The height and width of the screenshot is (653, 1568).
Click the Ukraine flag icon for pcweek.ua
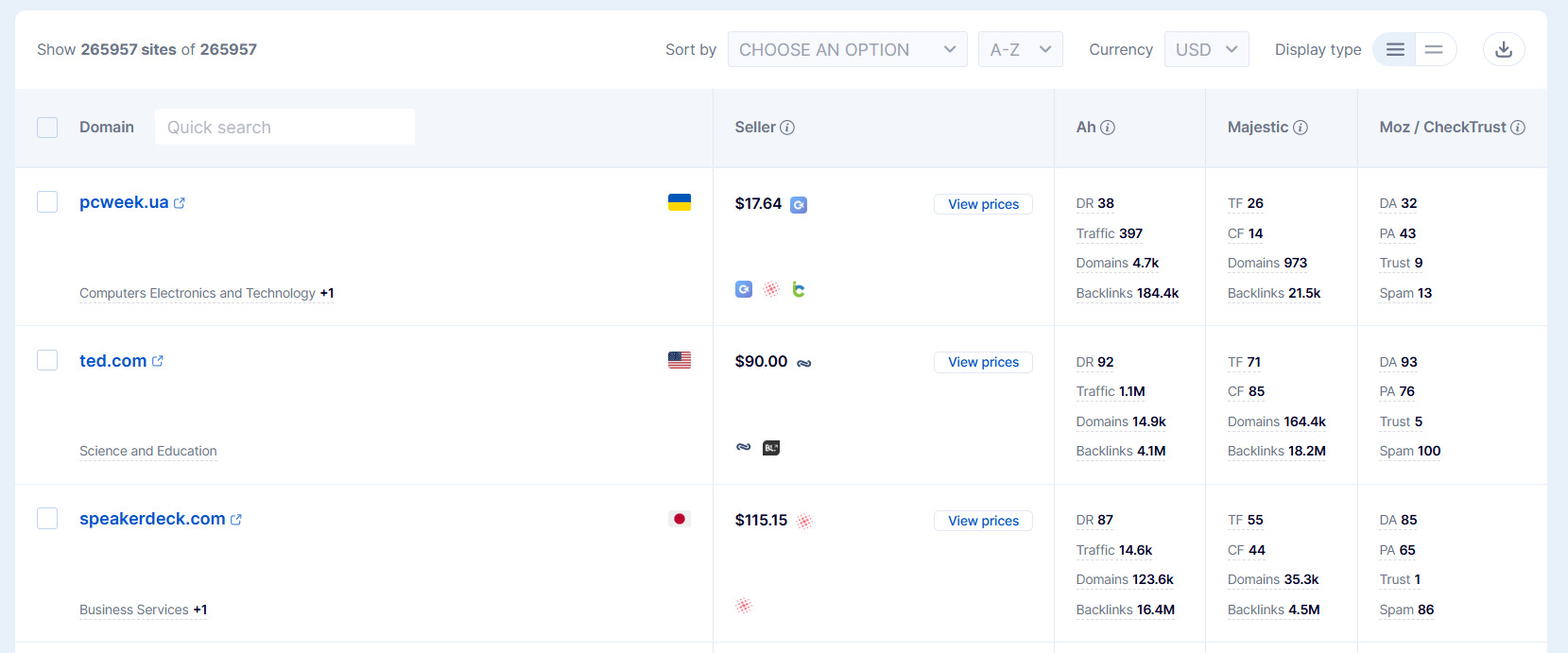(x=679, y=202)
